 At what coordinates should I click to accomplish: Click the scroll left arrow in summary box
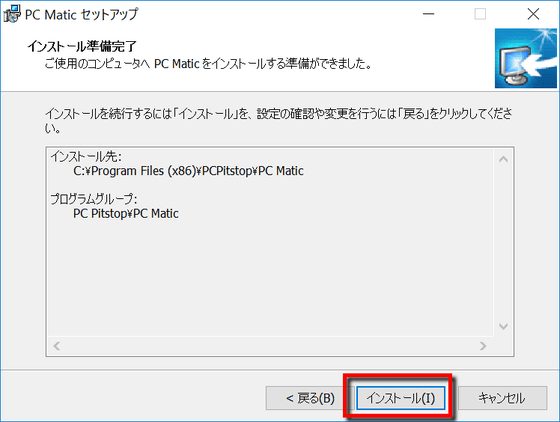click(56, 346)
